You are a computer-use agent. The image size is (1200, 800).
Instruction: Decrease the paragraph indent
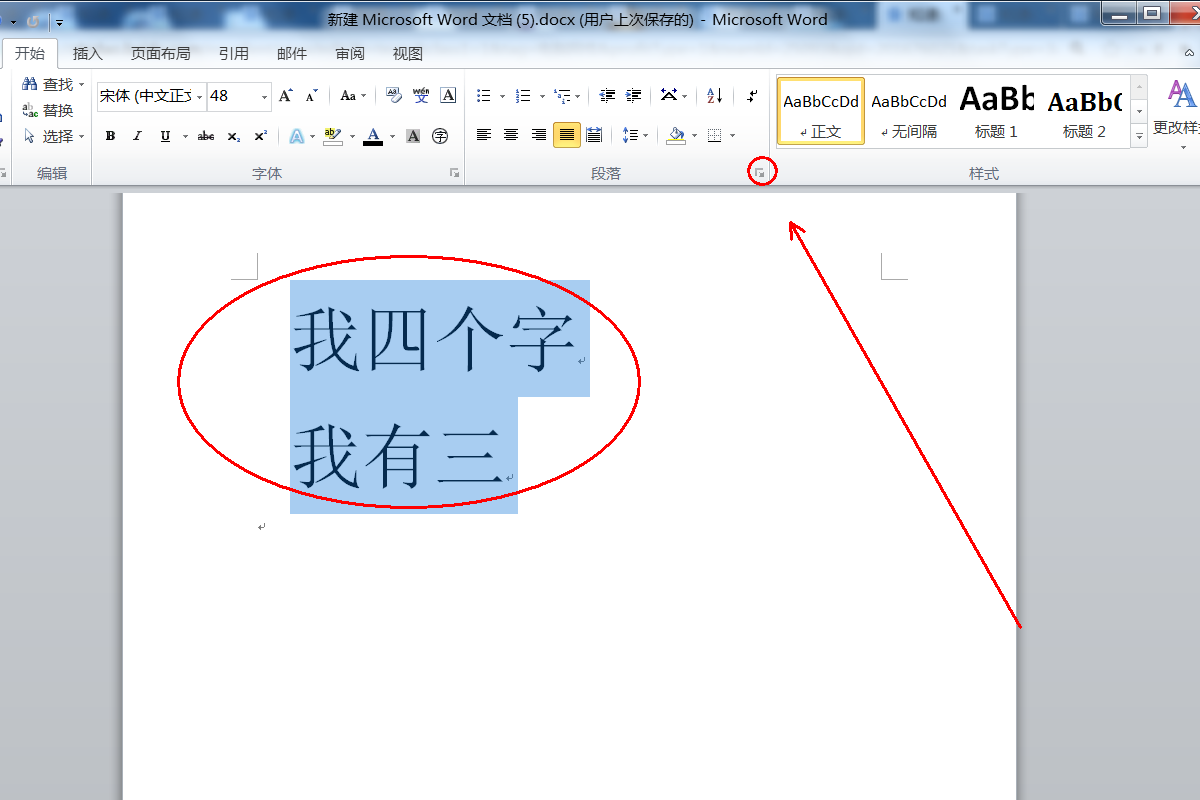607,95
